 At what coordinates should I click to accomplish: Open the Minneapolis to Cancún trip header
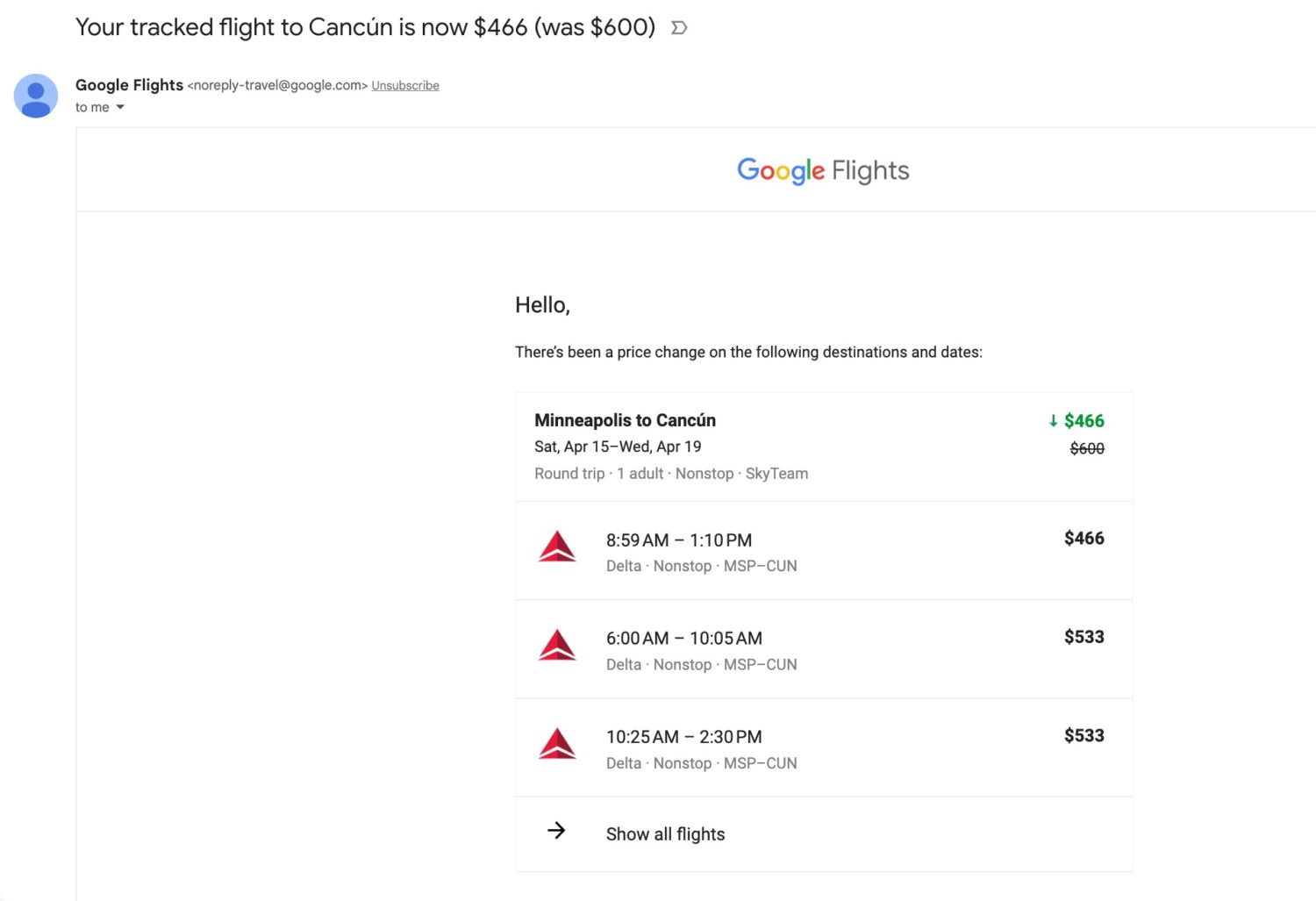click(824, 447)
